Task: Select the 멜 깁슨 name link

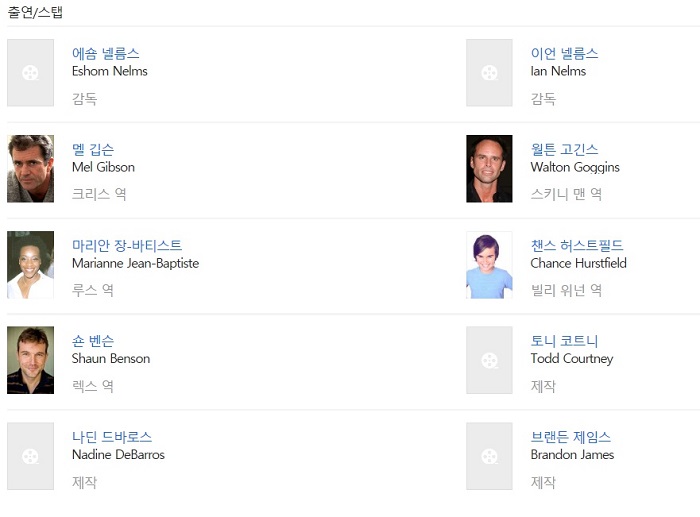Action: click(x=93, y=150)
